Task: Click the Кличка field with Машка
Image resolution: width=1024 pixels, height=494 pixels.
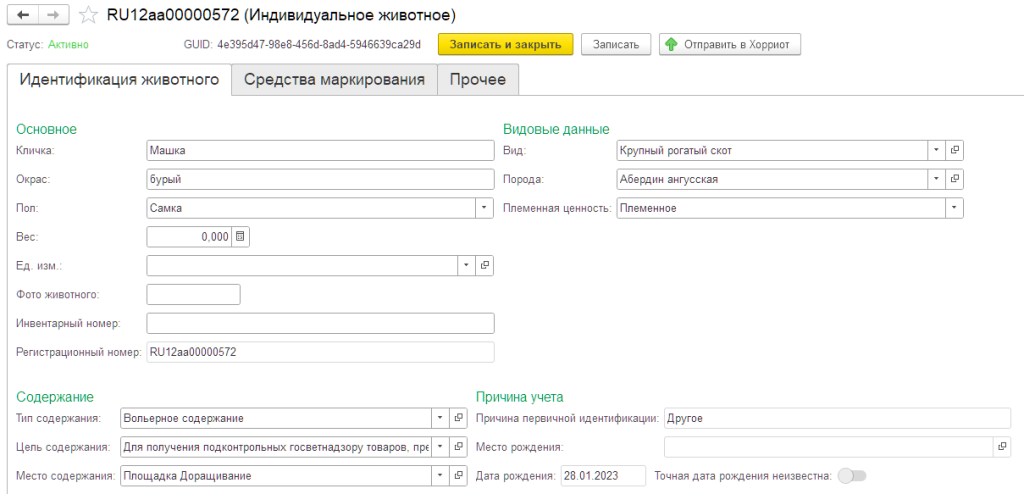Action: (x=321, y=150)
